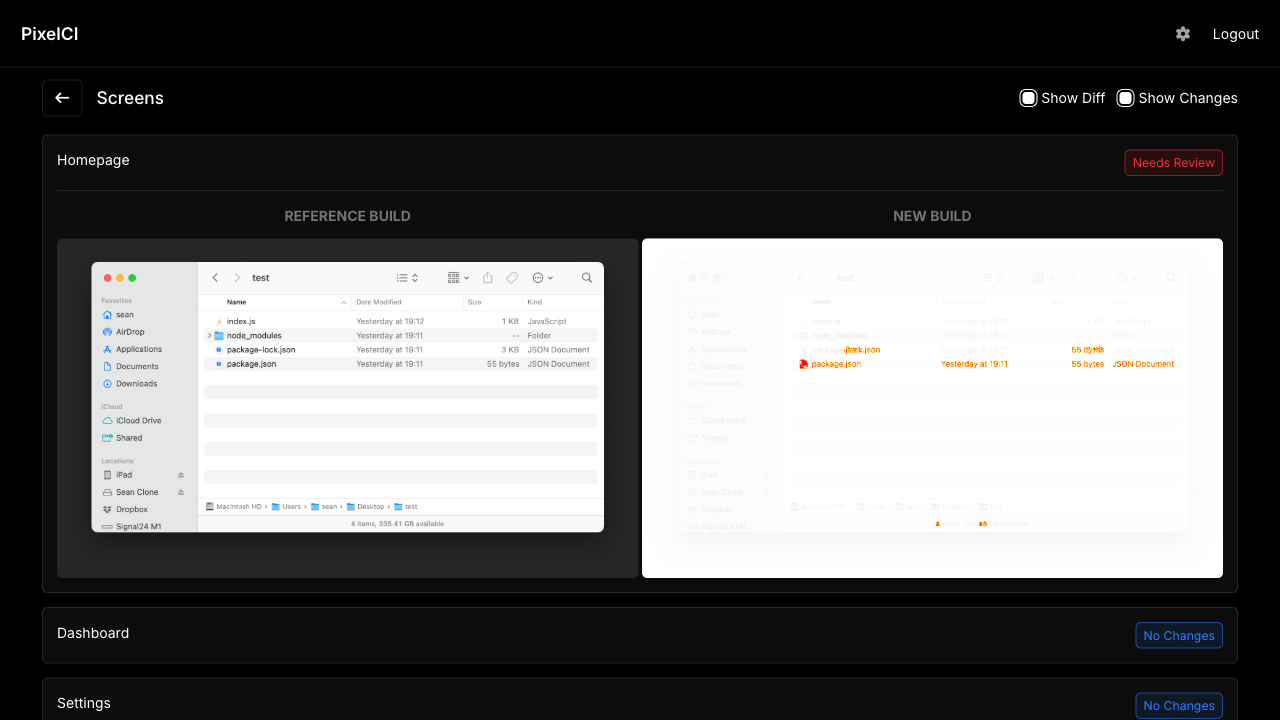Screen dimensions: 1280x720
Task: Open the view options dropdown in the toolbar
Action: coord(457,277)
